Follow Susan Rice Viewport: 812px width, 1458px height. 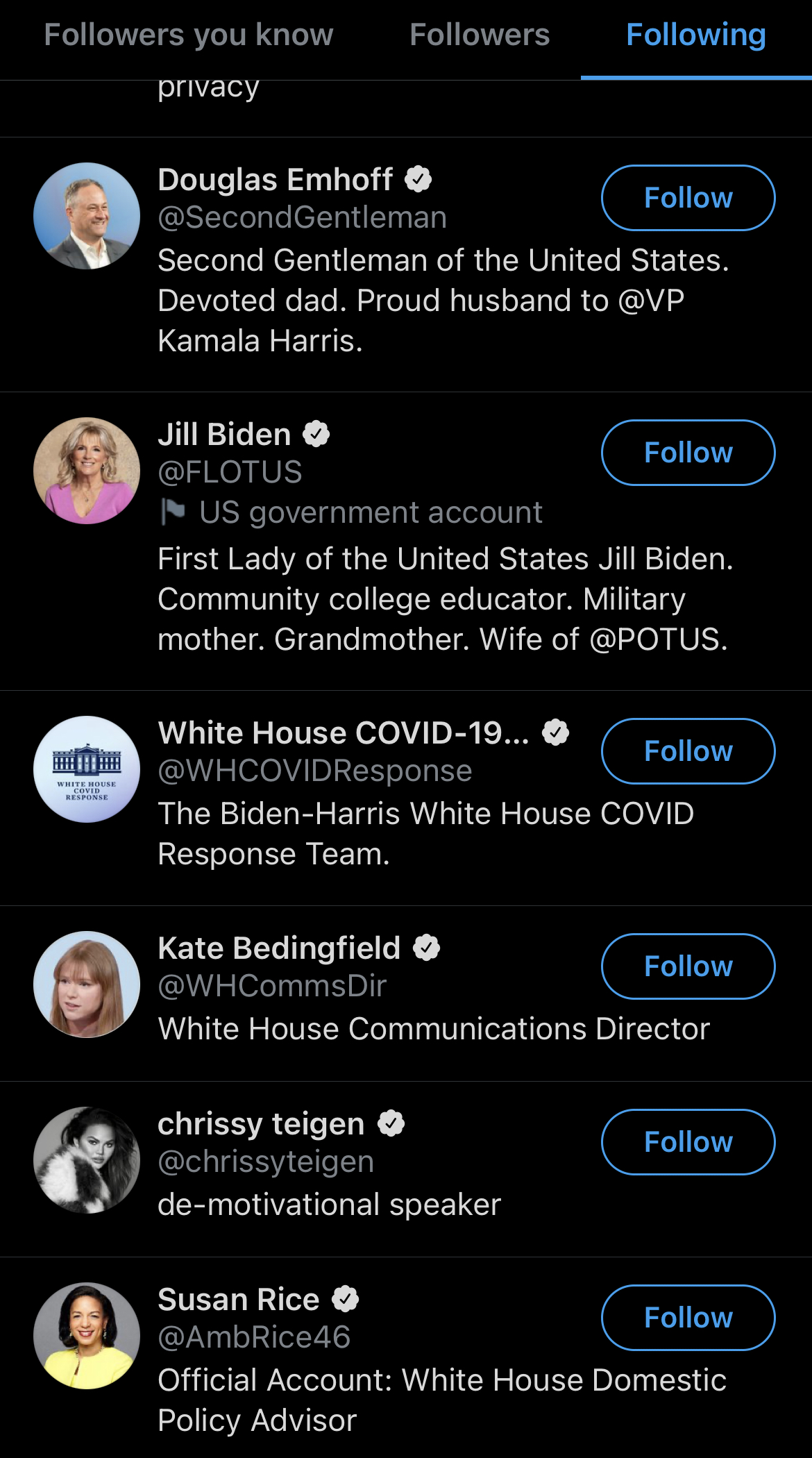[688, 1318]
